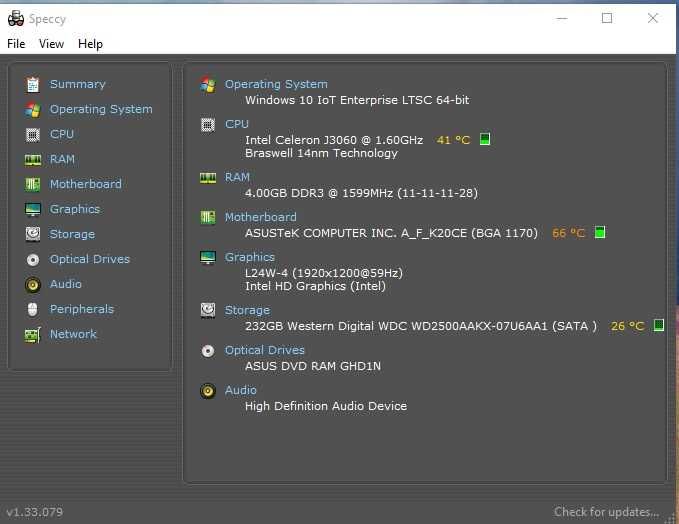Open the CPU heading link in main panel
Screen dimensions: 679x524
(x=236, y=124)
